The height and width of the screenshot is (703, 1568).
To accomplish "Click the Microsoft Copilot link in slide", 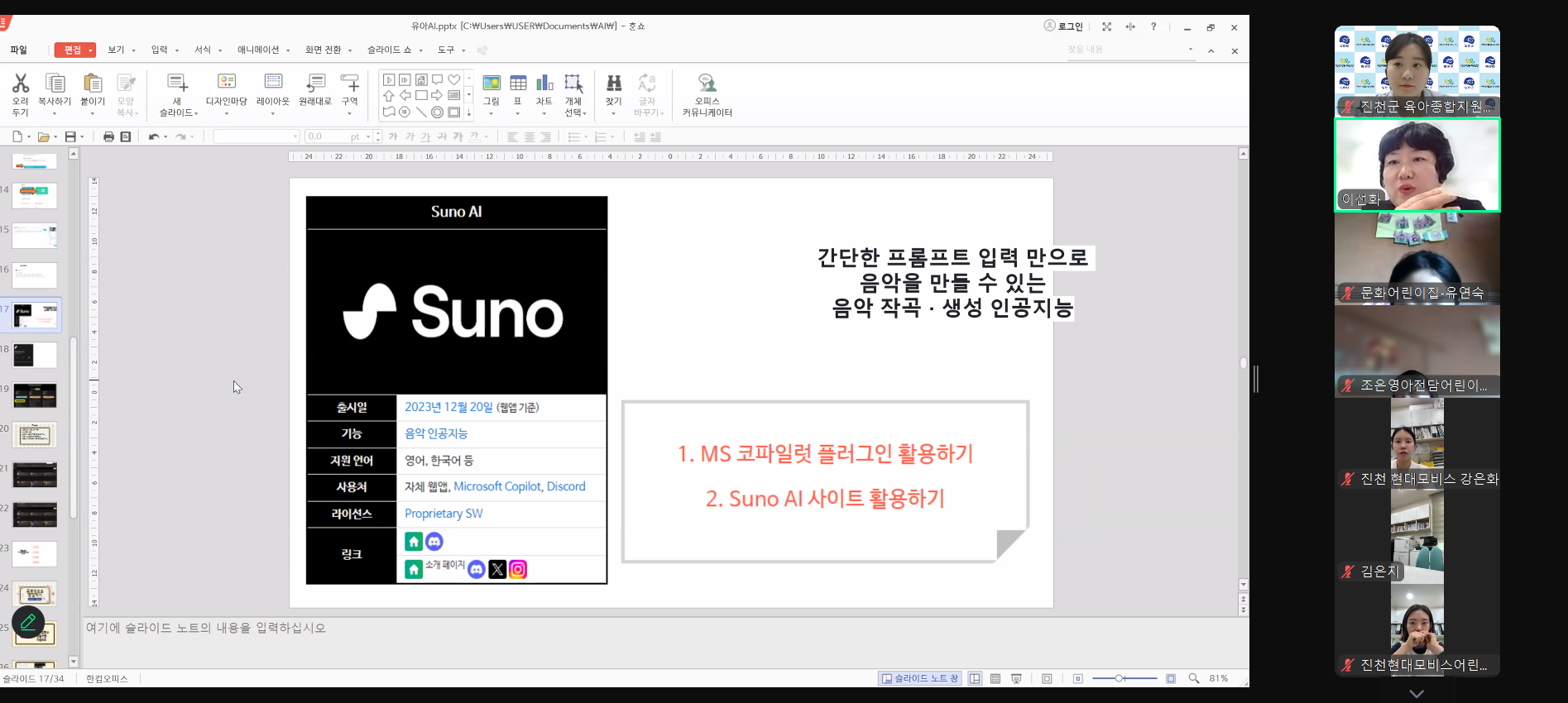I will coord(497,486).
